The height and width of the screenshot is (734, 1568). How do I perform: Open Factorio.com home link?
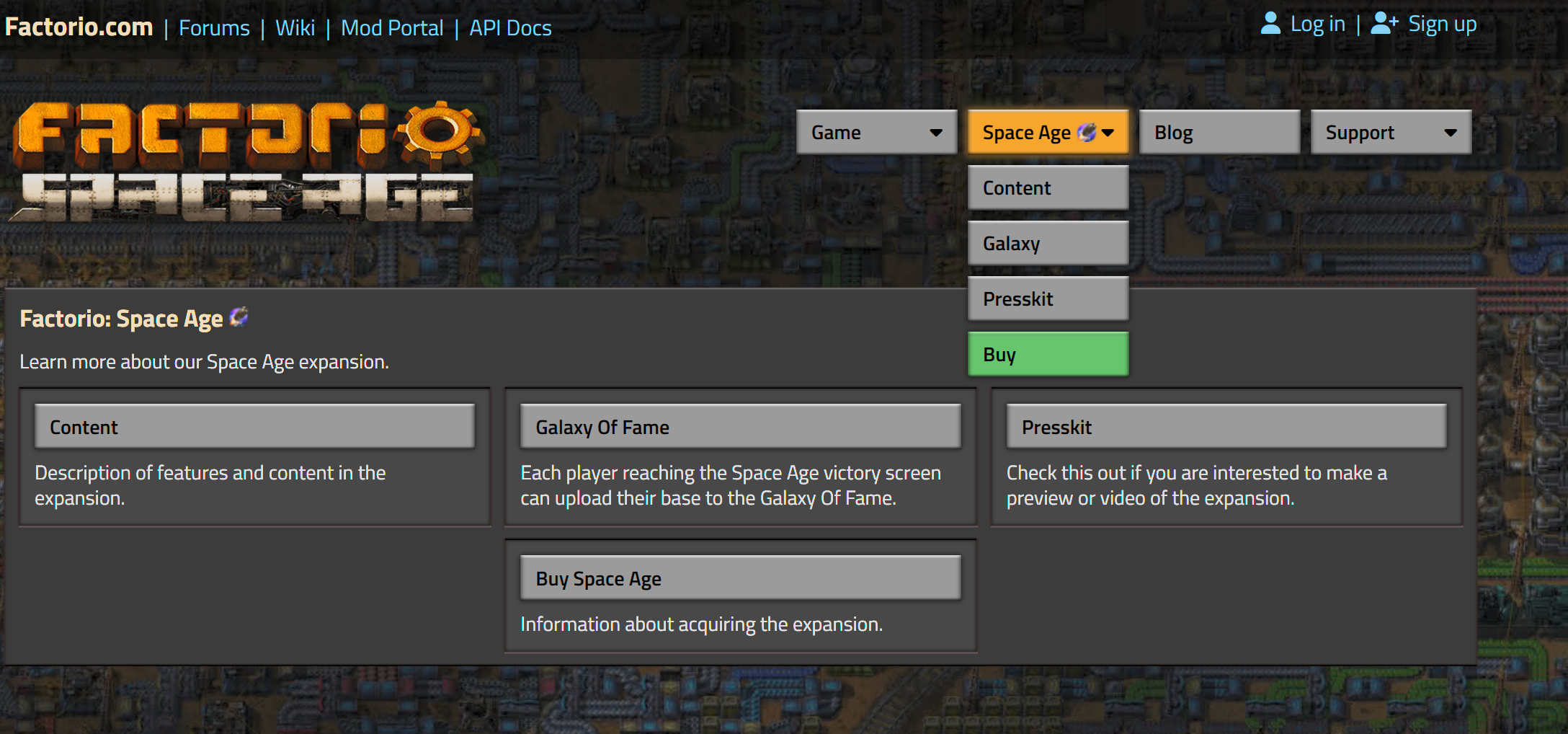(79, 27)
